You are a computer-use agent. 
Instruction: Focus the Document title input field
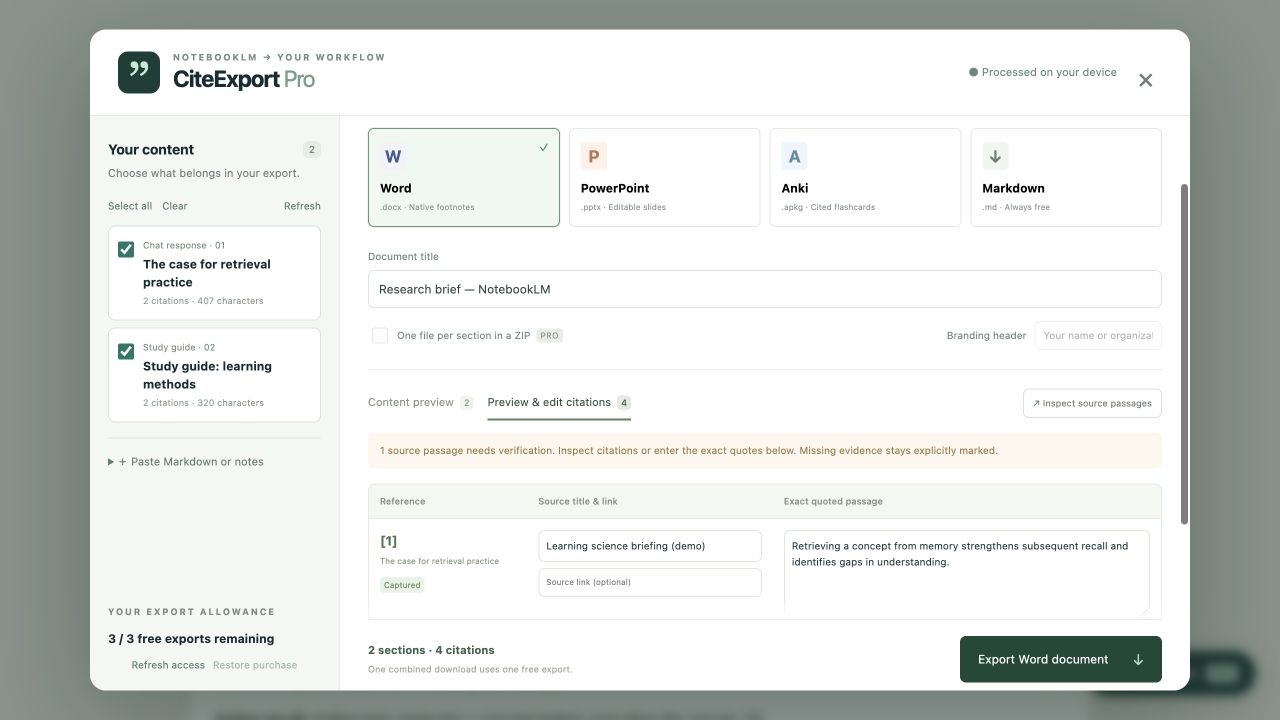765,289
